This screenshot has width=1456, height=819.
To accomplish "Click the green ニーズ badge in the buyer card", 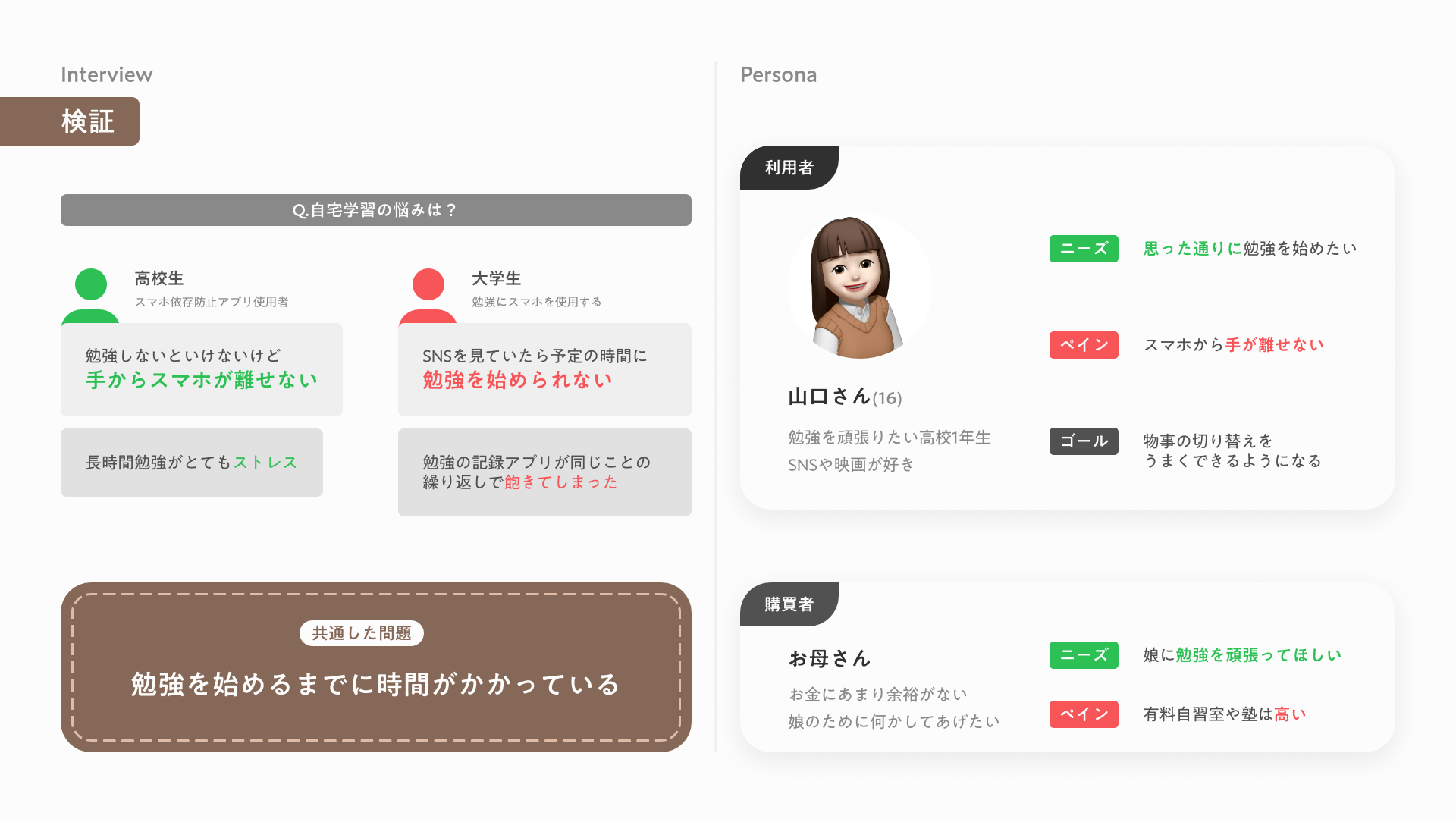I will click(x=1084, y=655).
